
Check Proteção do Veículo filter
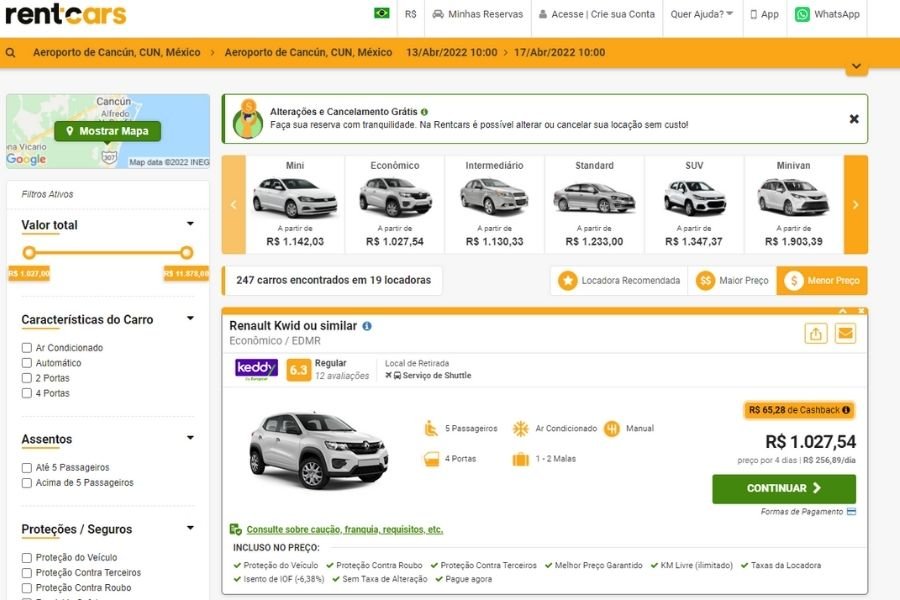[x=26, y=558]
